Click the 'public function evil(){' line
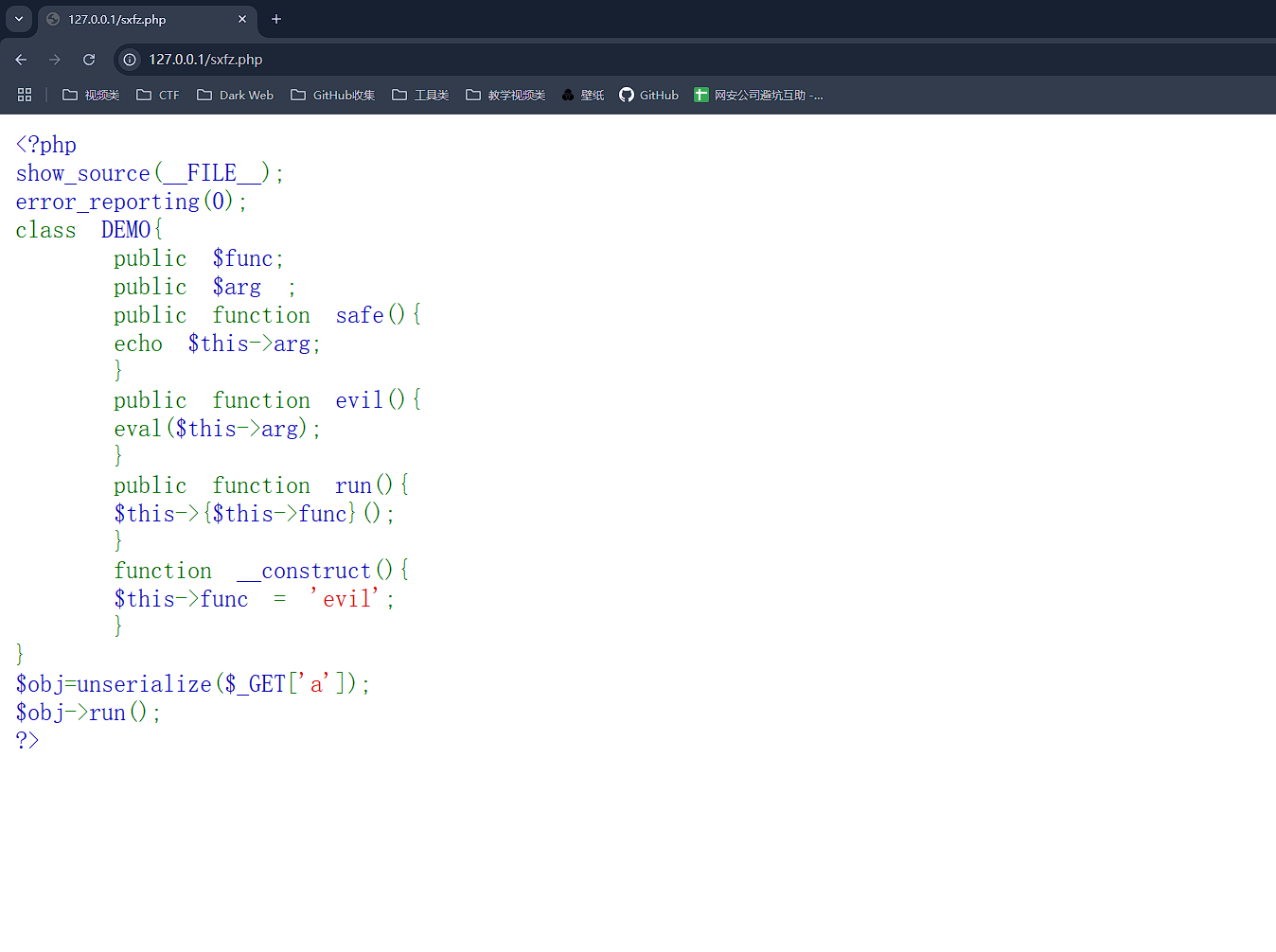 coord(268,400)
